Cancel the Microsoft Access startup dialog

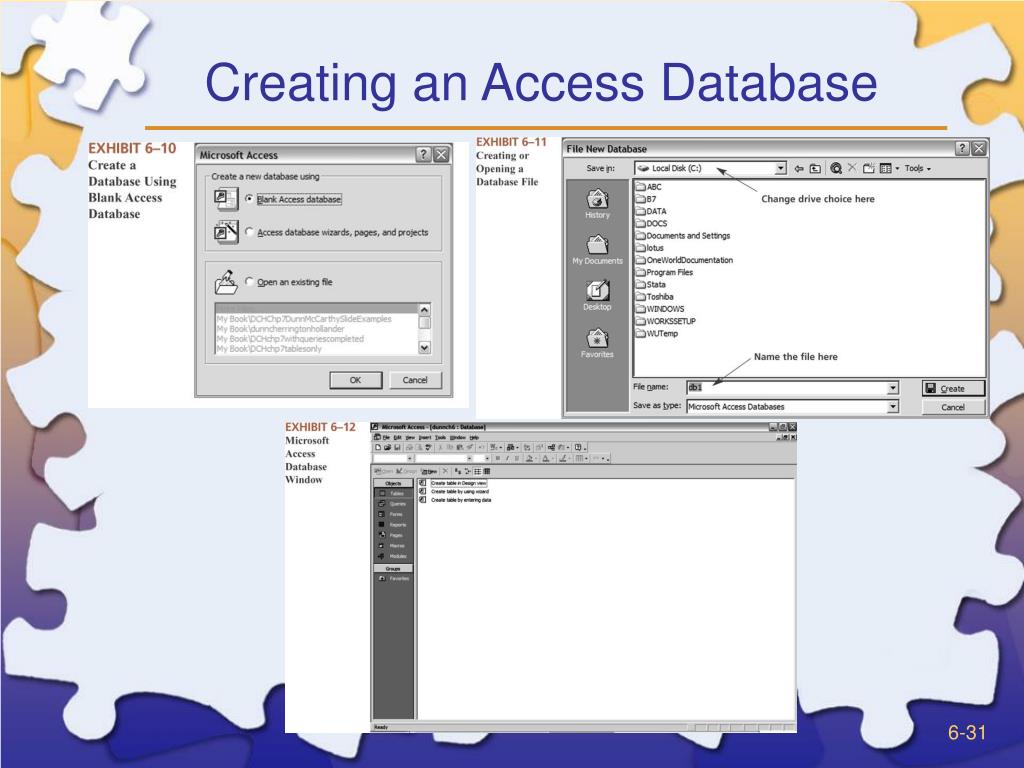(415, 380)
